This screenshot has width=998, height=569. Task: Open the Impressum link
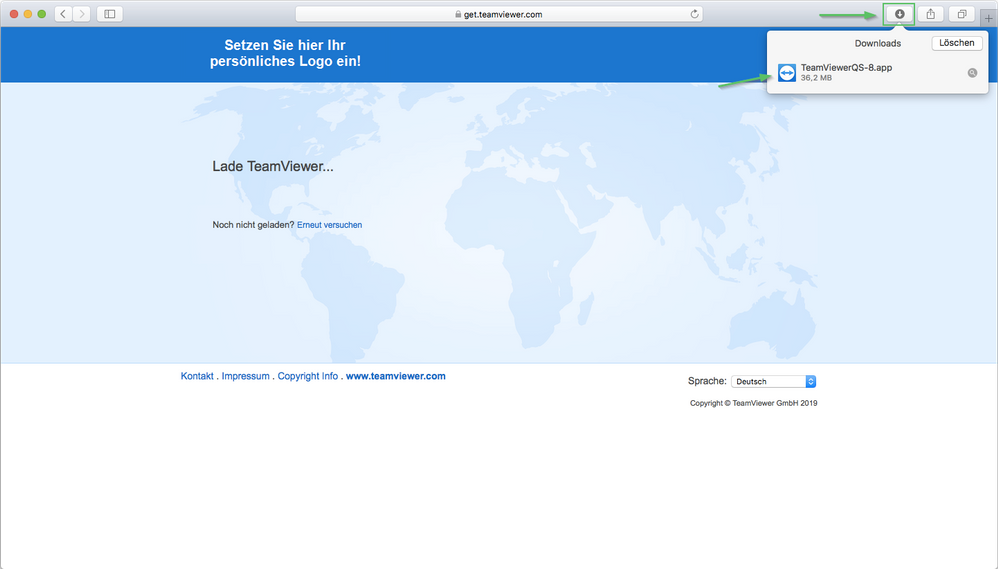point(245,376)
